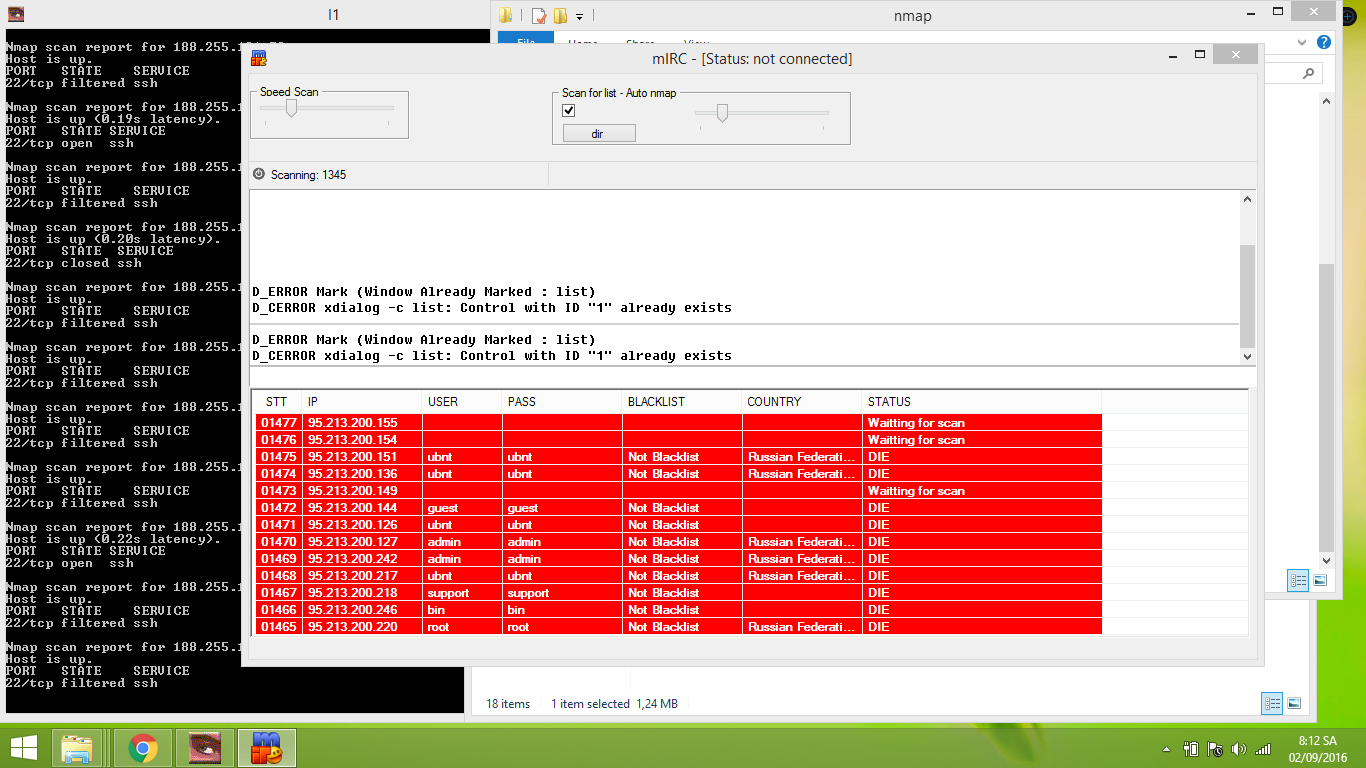
Task: Click folder icon in nmap window title bar
Action: [506, 15]
